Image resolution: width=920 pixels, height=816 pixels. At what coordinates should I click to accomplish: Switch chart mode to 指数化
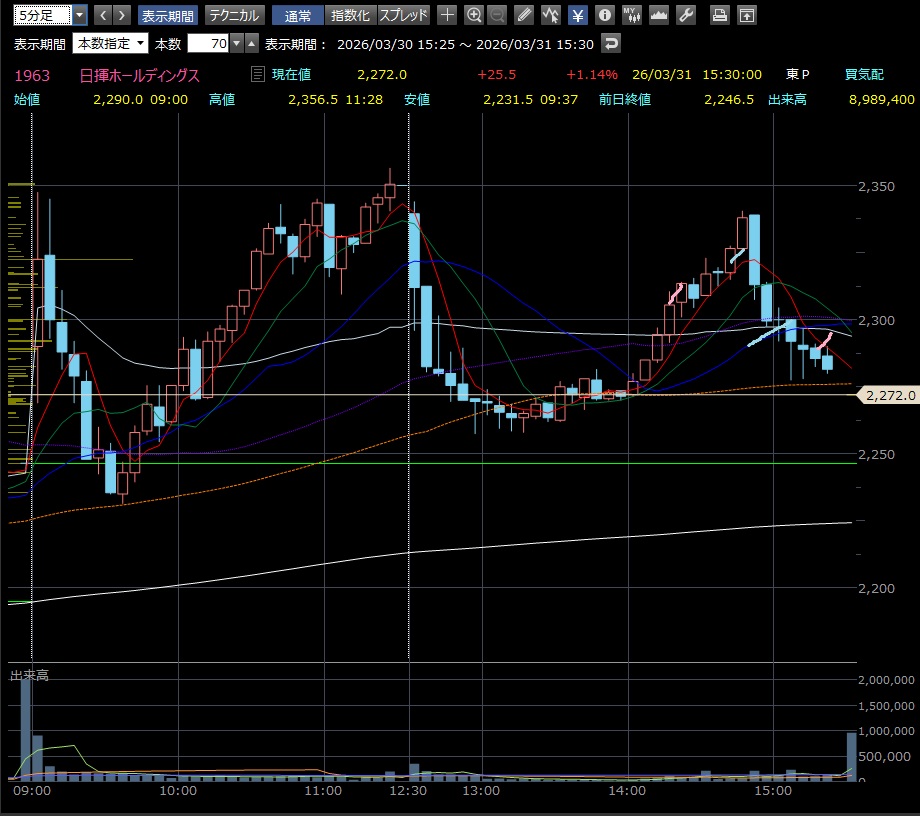(x=350, y=15)
